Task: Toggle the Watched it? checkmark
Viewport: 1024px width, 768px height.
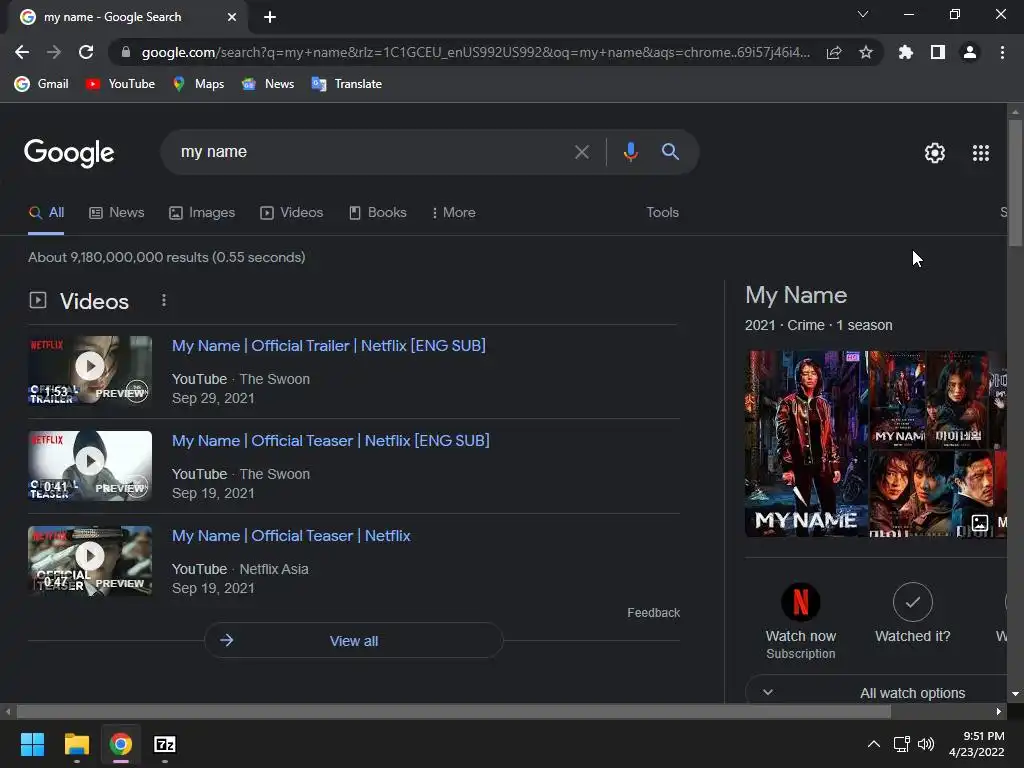Action: [x=912, y=602]
